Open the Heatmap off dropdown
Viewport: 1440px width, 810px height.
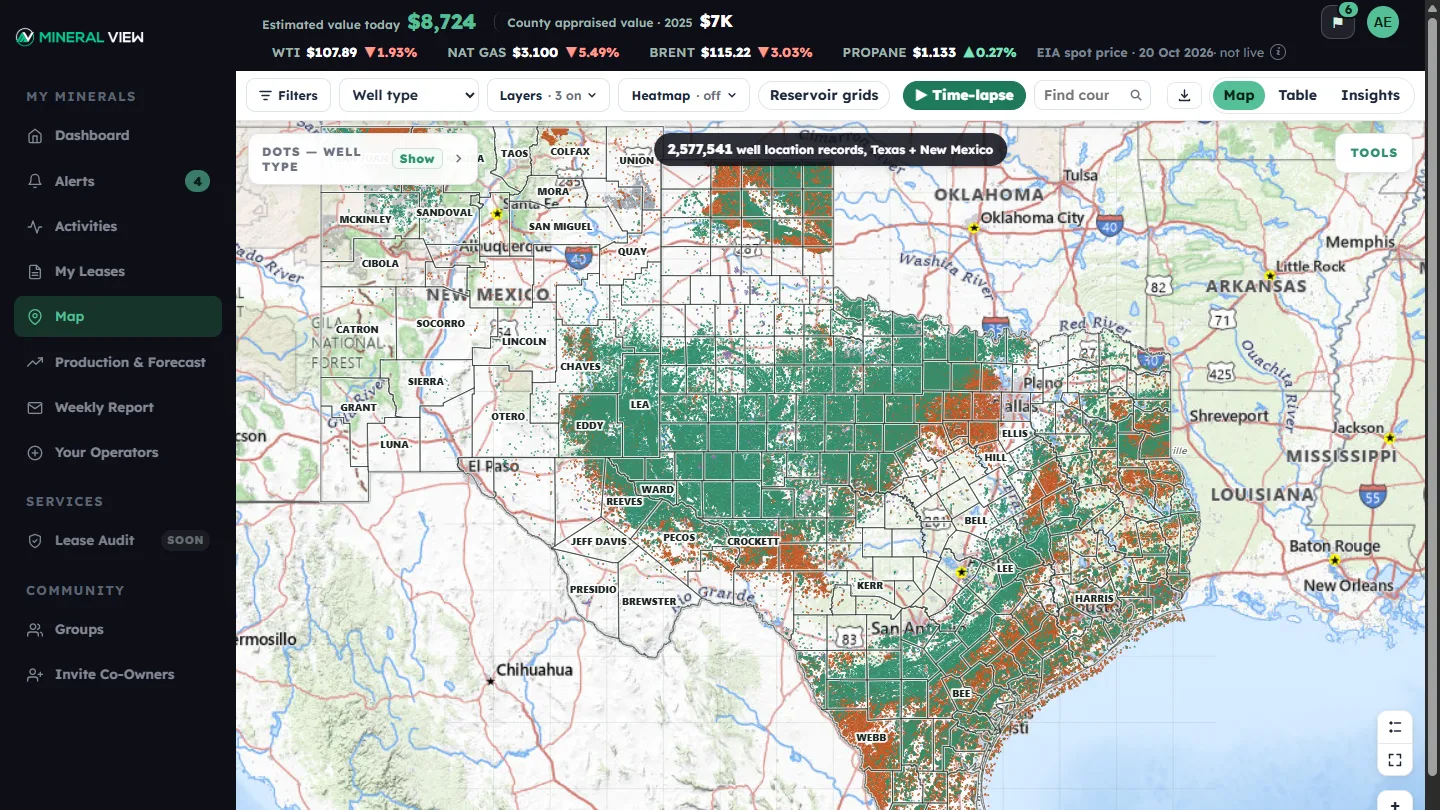684,95
